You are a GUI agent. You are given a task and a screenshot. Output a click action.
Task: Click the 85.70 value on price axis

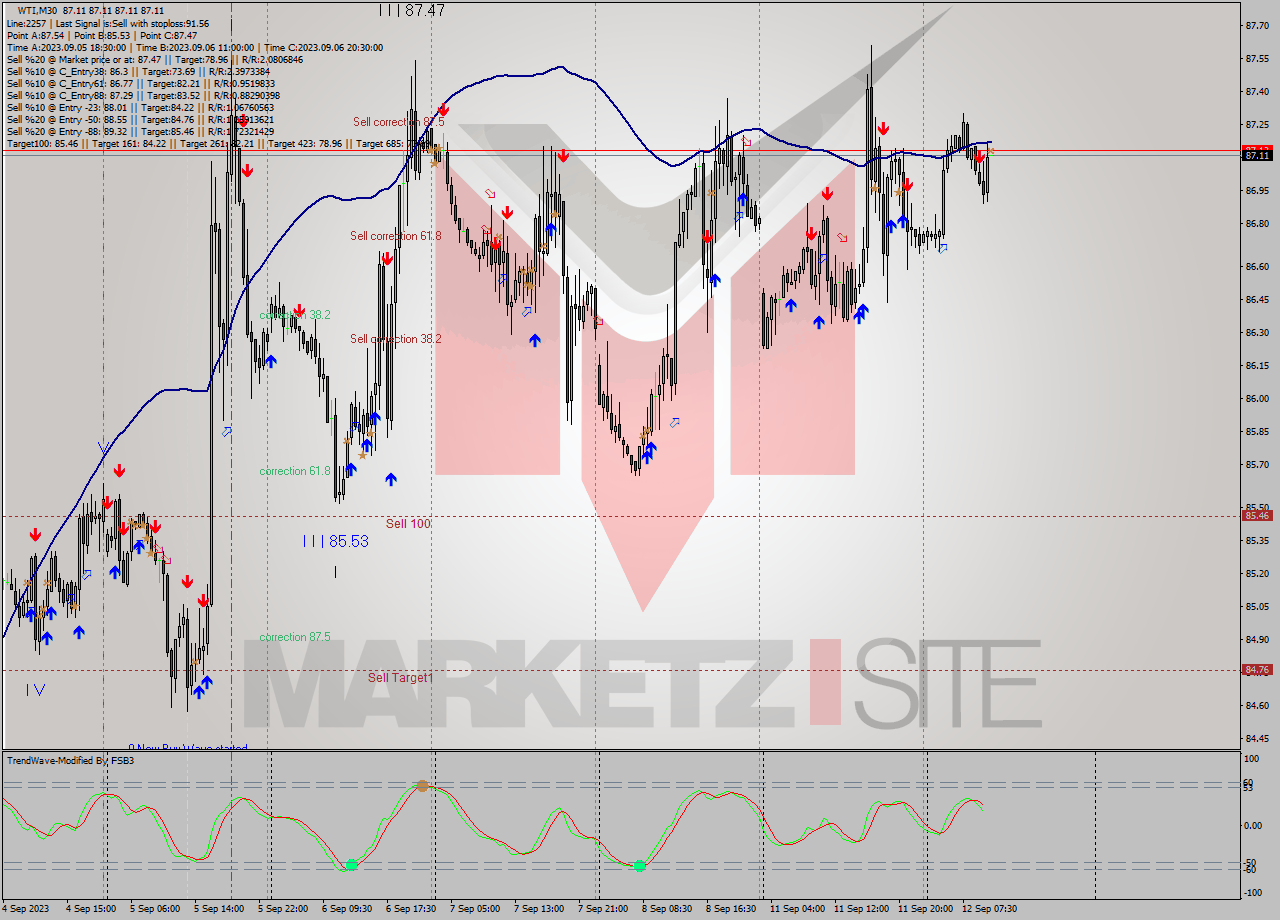[x=1256, y=465]
